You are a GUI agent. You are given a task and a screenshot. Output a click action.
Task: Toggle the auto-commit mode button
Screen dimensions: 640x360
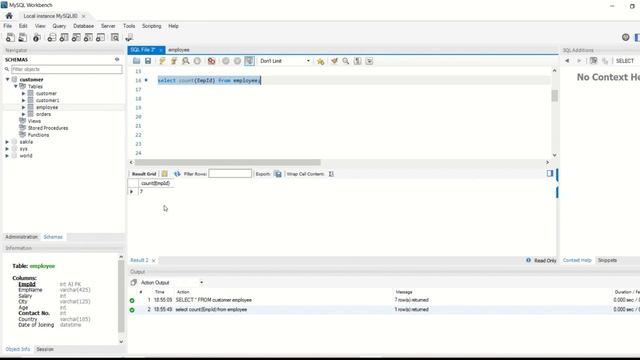click(249, 61)
